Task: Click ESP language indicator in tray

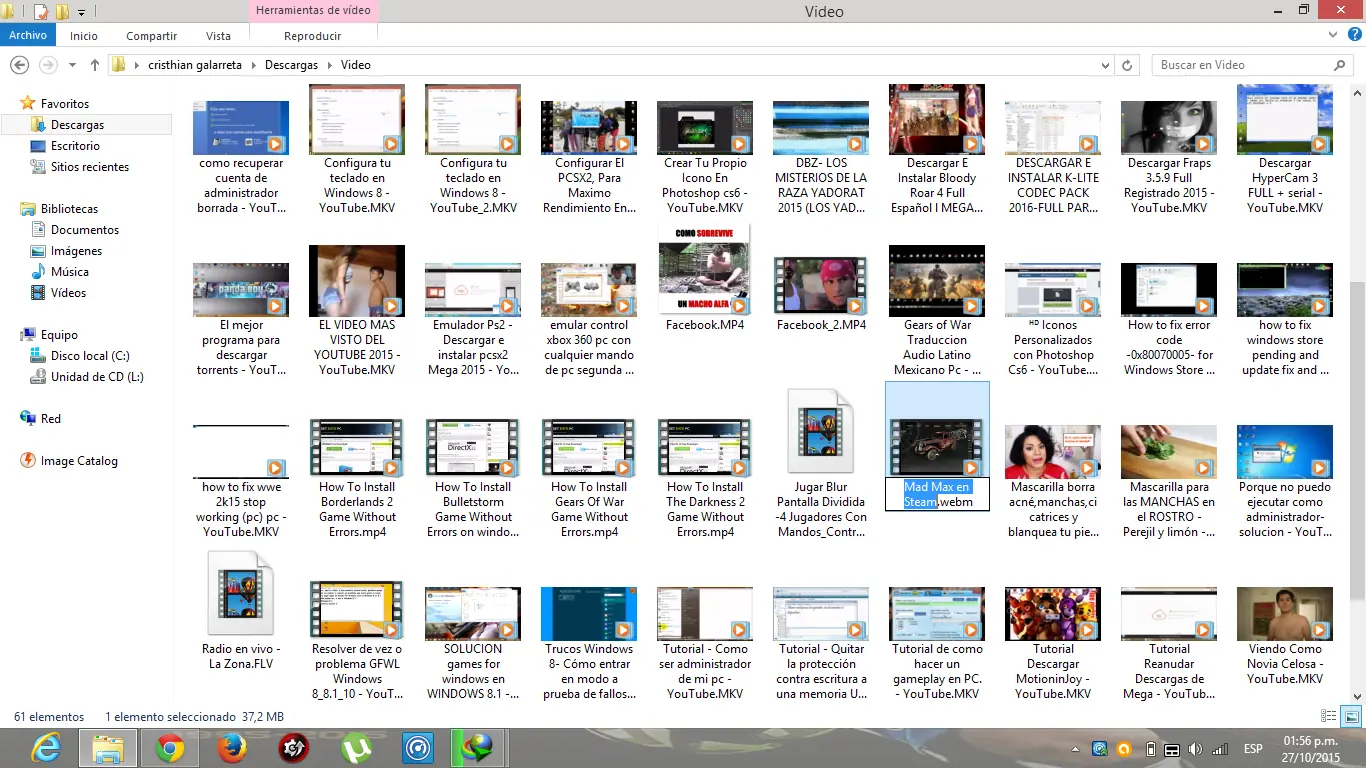Action: tap(1252, 748)
